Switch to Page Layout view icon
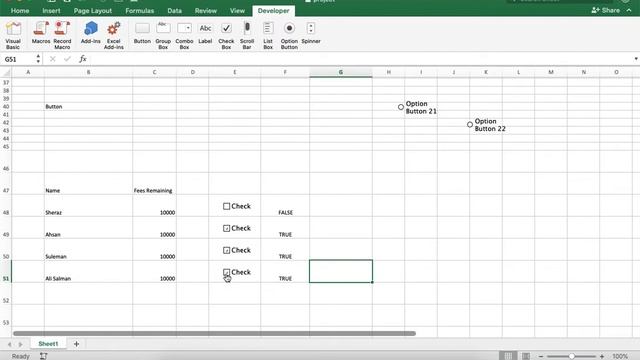This screenshot has height=360, width=640. [526, 356]
